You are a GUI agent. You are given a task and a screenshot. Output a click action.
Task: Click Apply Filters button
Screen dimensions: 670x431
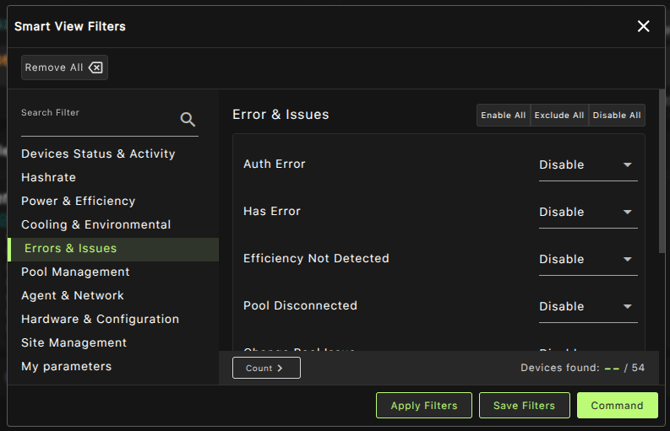point(424,405)
